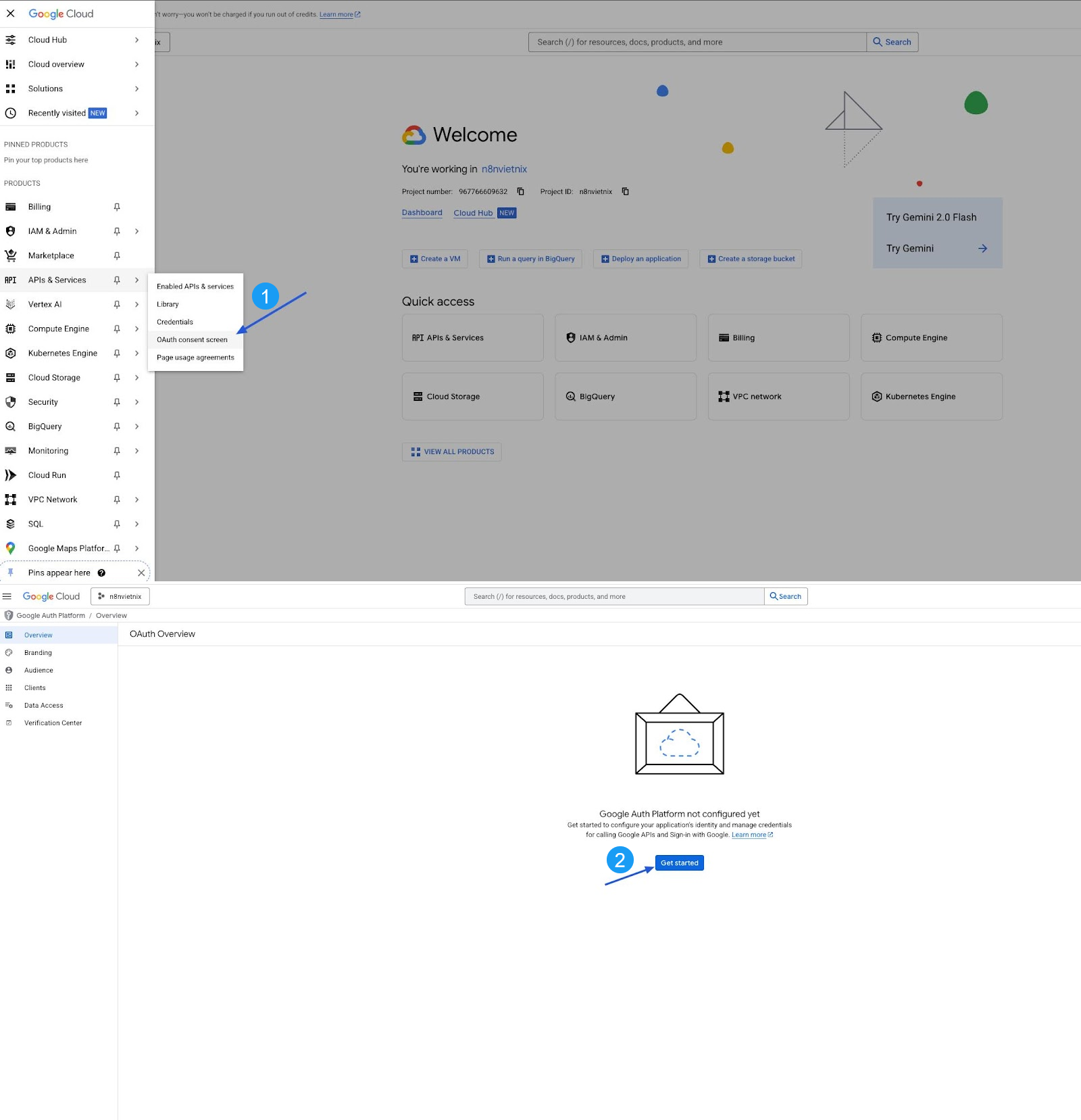The width and height of the screenshot is (1081, 1120).
Task: Click SQL stack icon in sidebar
Action: click(x=11, y=524)
